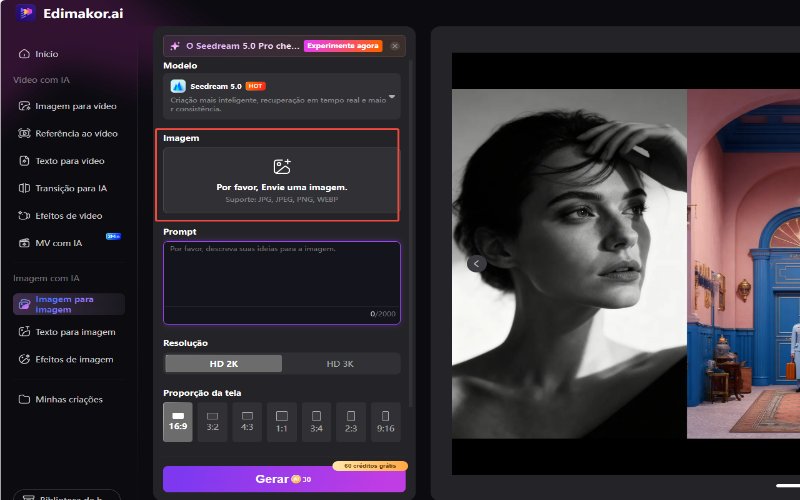Screen dimensions: 800x500
Task: Click the 0/2000 character counter
Action: (x=383, y=314)
